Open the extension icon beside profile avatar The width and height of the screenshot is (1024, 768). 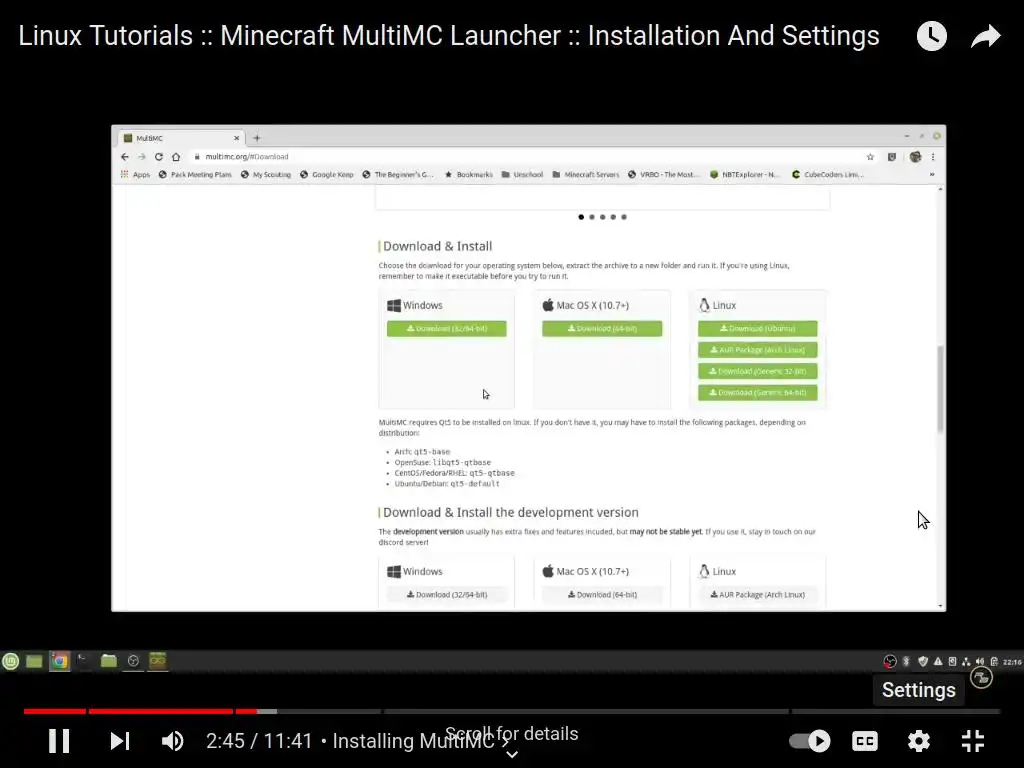click(x=891, y=157)
